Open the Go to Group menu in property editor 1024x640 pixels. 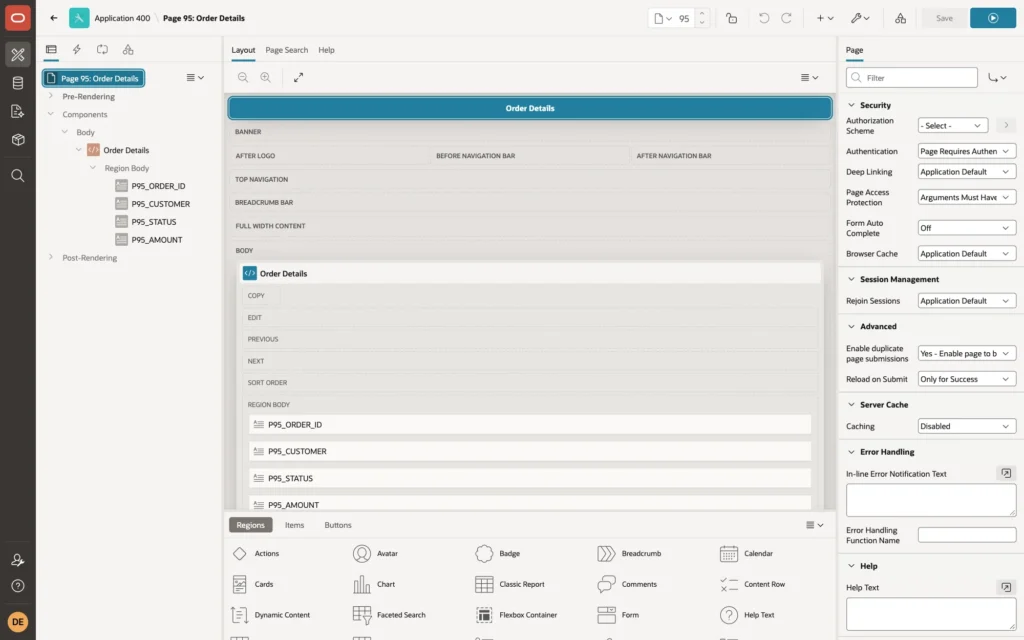point(997,78)
